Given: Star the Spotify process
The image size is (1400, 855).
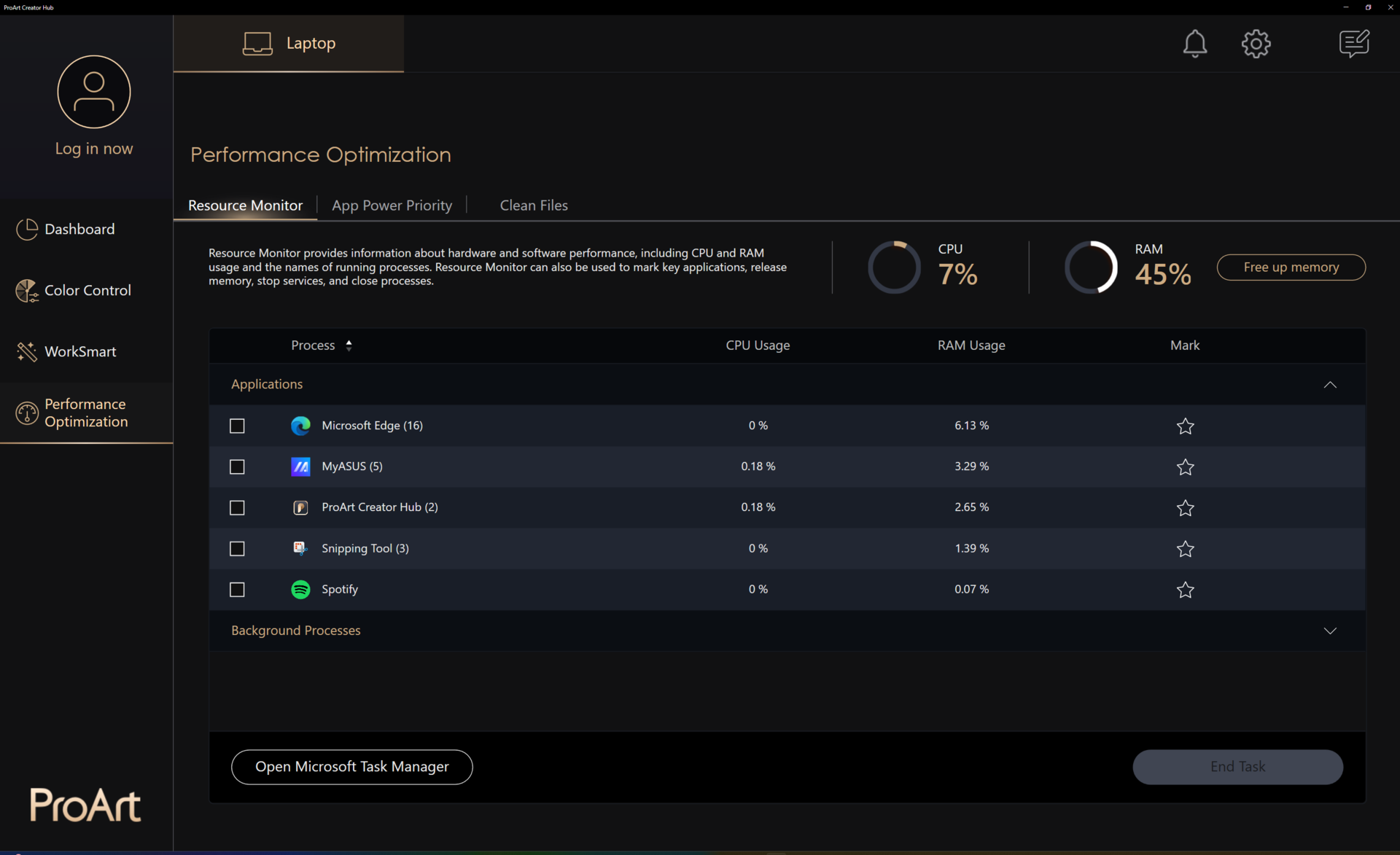Looking at the screenshot, I should (1185, 590).
